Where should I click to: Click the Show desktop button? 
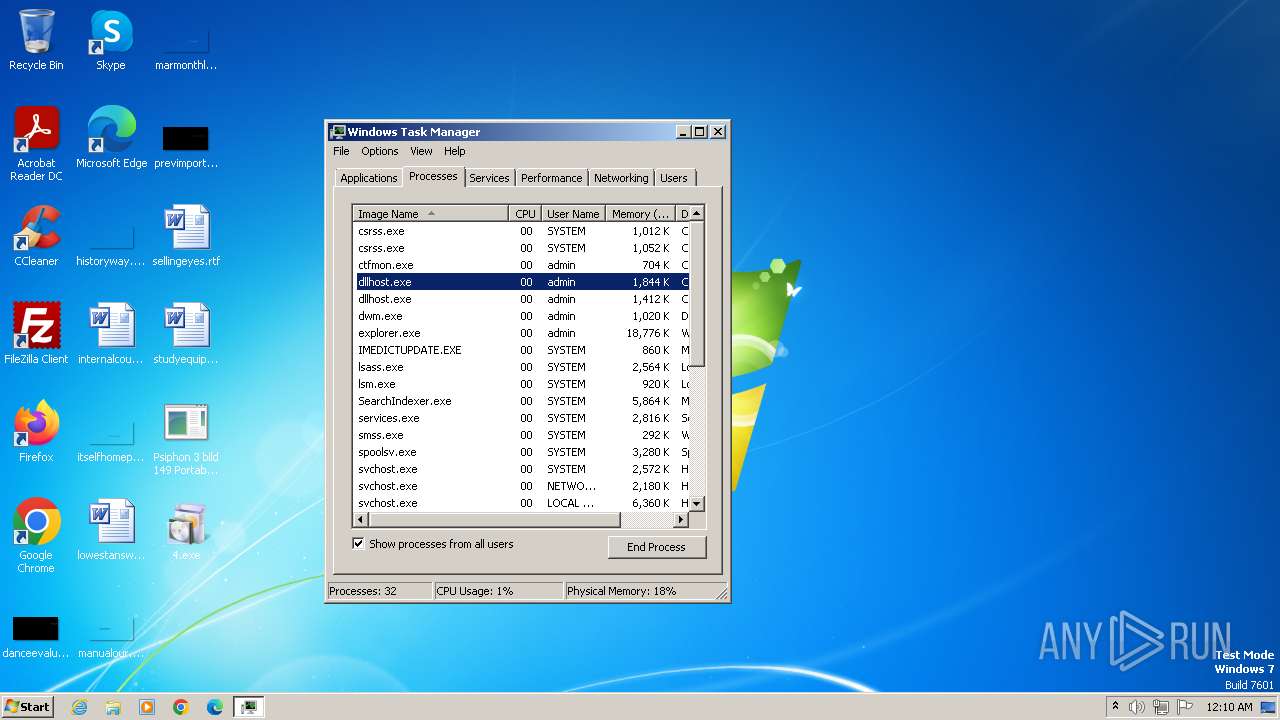[1270, 707]
